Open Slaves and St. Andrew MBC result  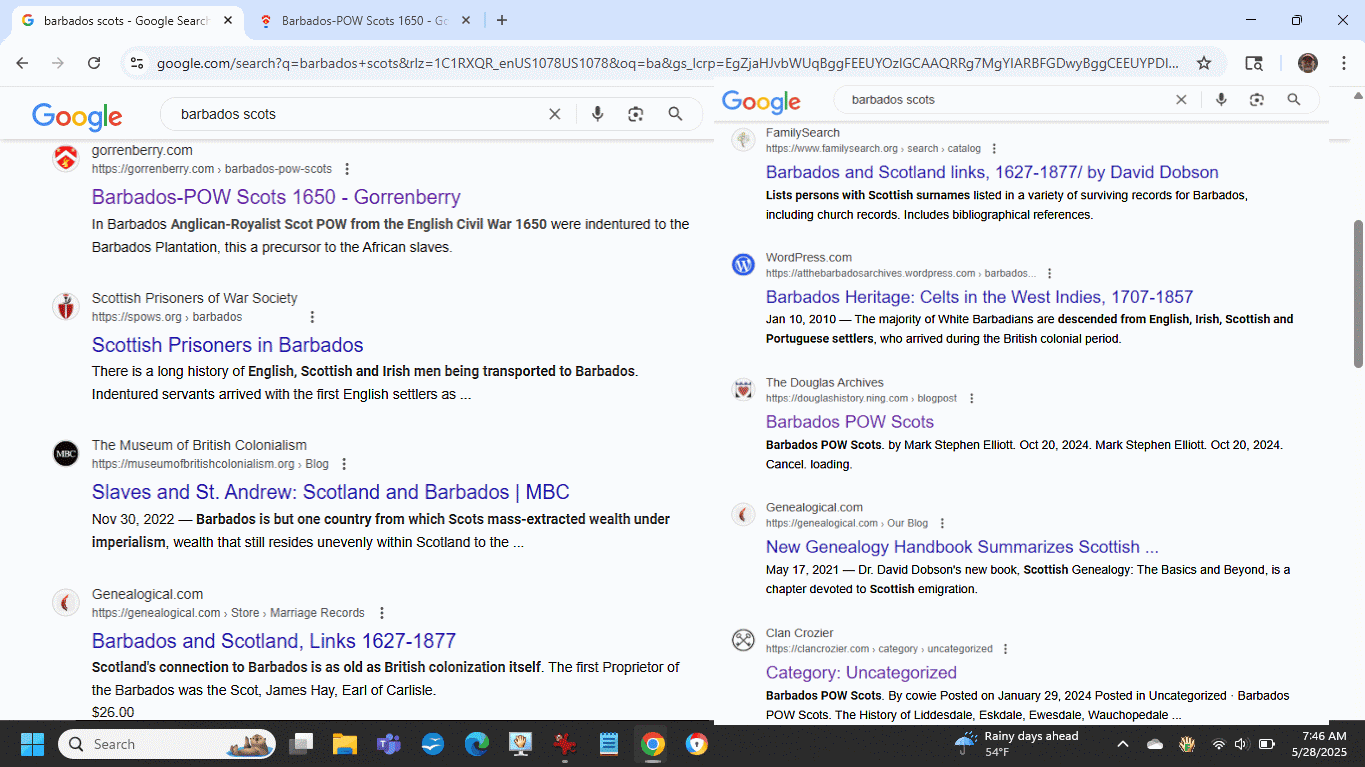click(330, 492)
